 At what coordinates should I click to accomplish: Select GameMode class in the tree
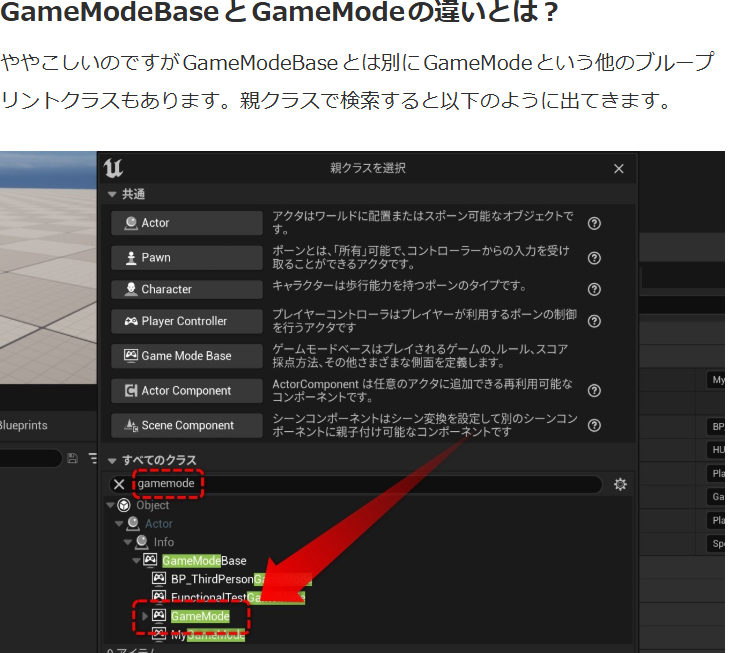coord(200,617)
